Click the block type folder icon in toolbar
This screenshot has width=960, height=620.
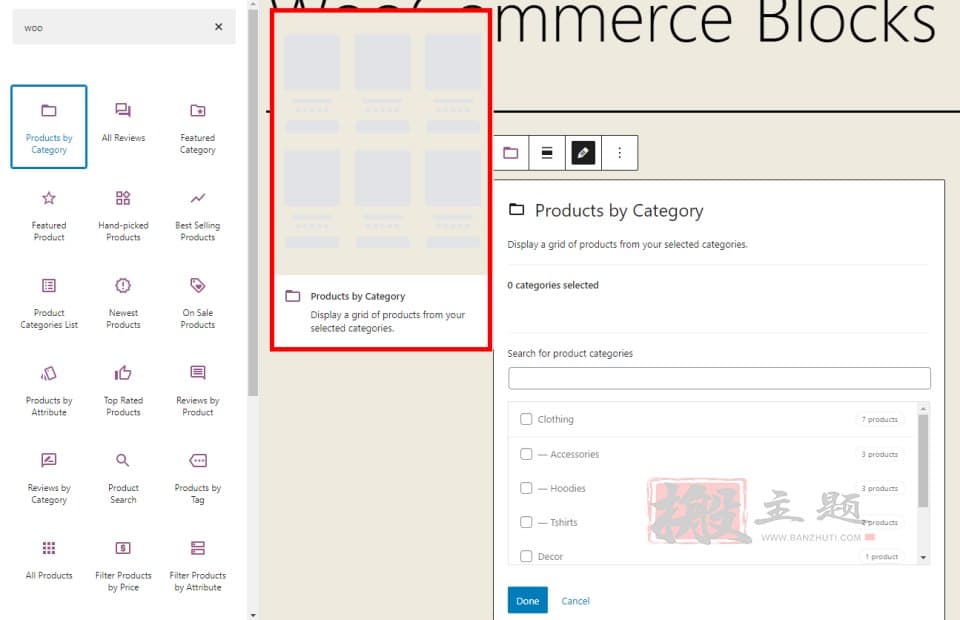pyautogui.click(x=511, y=152)
